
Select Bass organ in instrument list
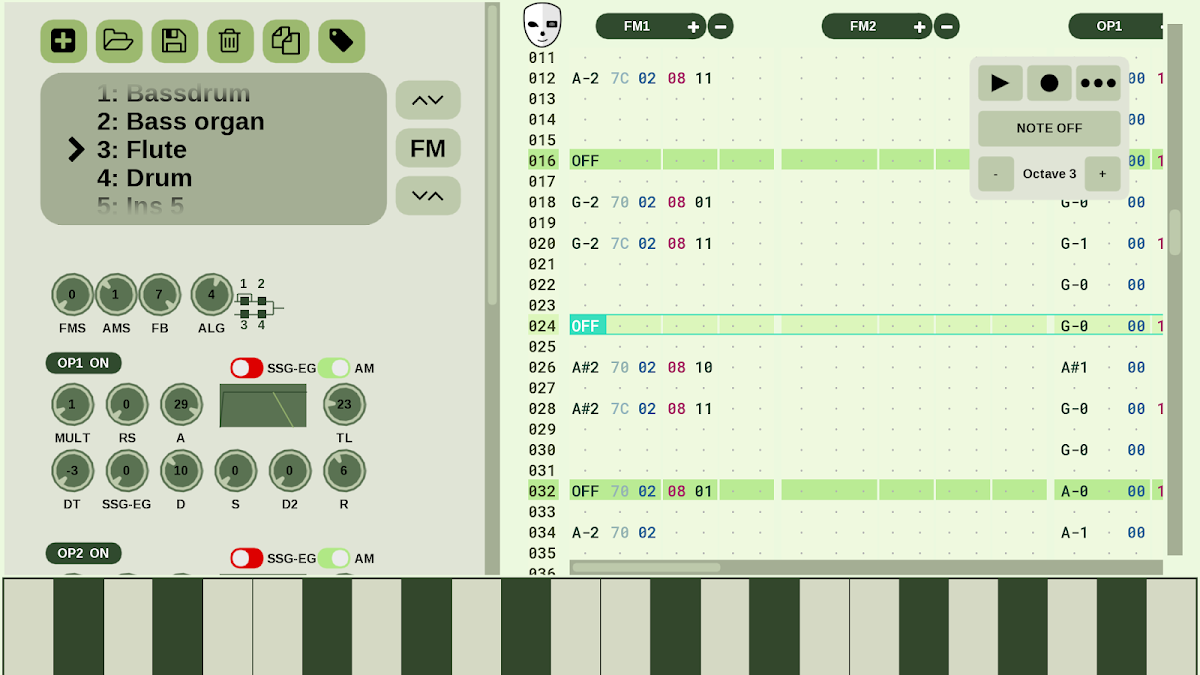tap(181, 122)
